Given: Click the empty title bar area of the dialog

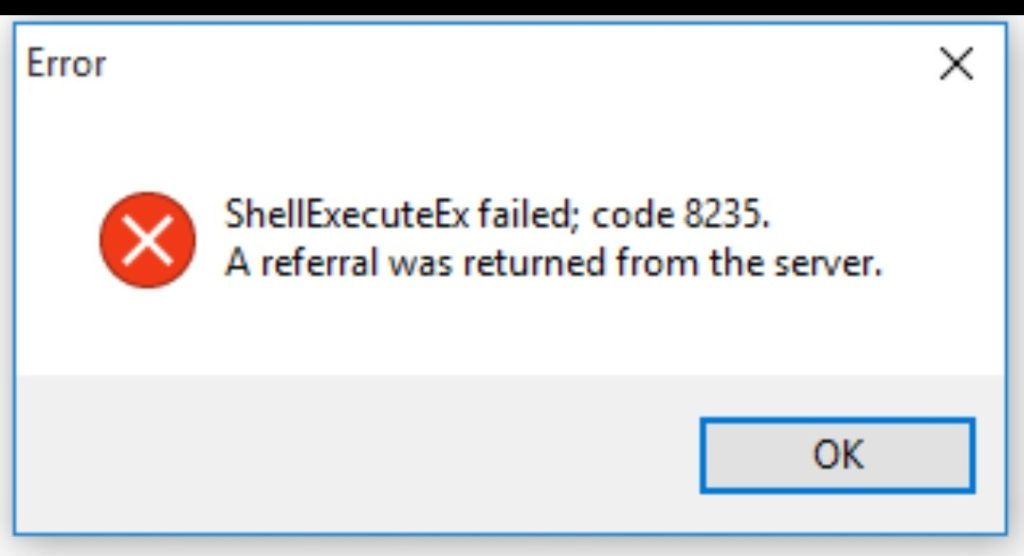Looking at the screenshot, I should click(509, 63).
